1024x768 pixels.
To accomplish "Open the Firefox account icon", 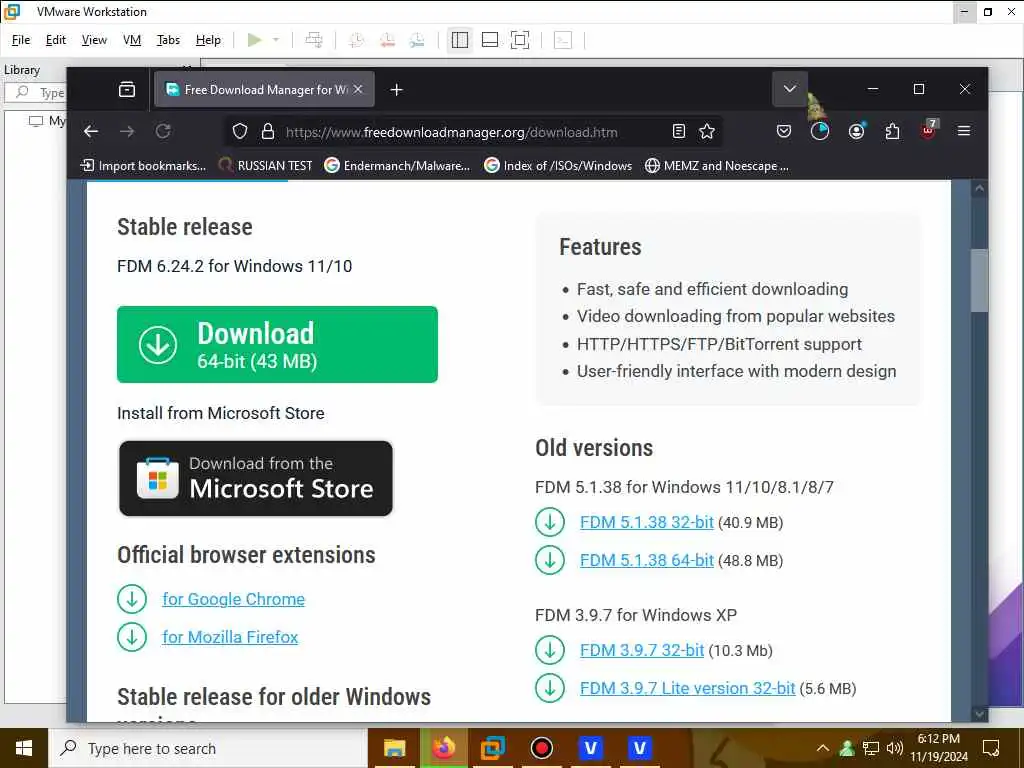I will click(856, 131).
